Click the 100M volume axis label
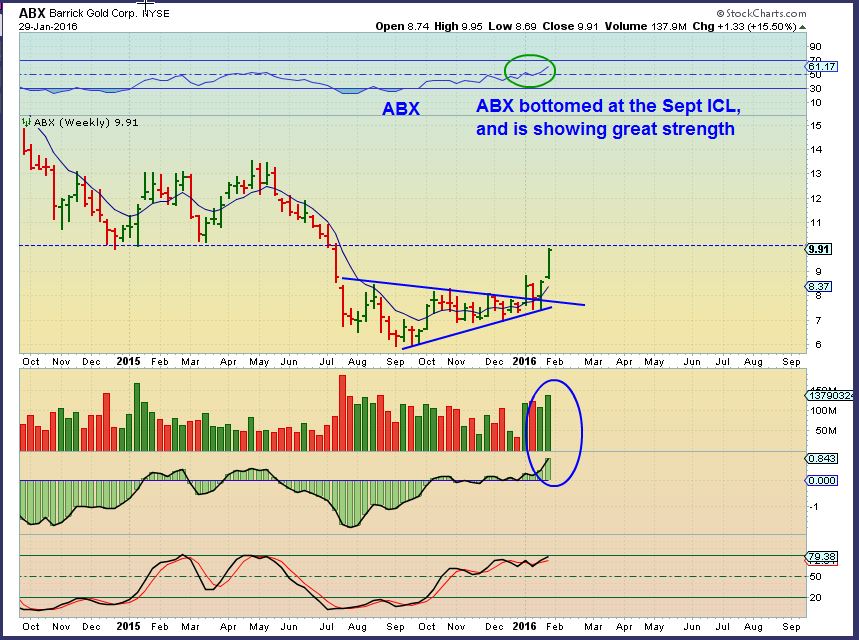859x640 pixels. pos(823,411)
